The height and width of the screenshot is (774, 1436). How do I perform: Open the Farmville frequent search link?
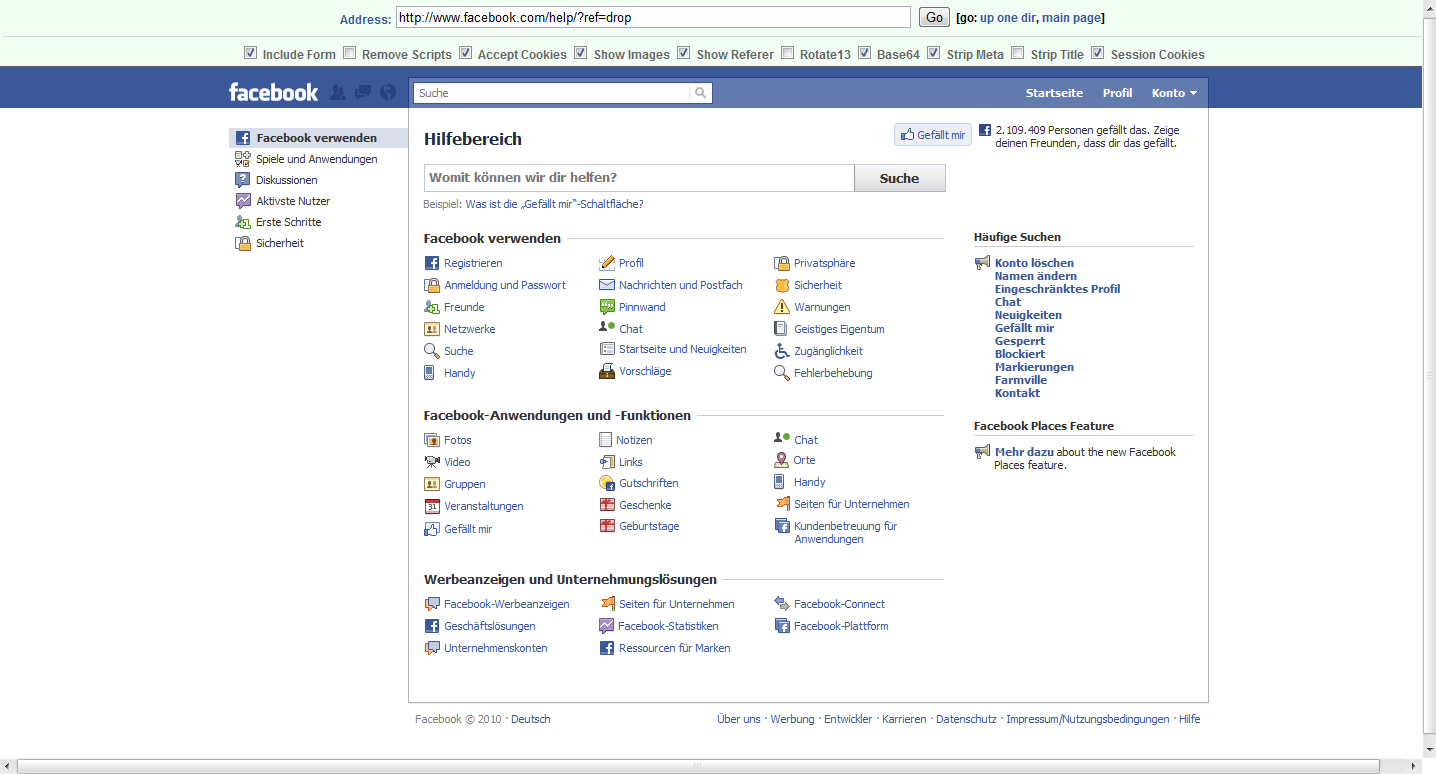pos(1021,380)
